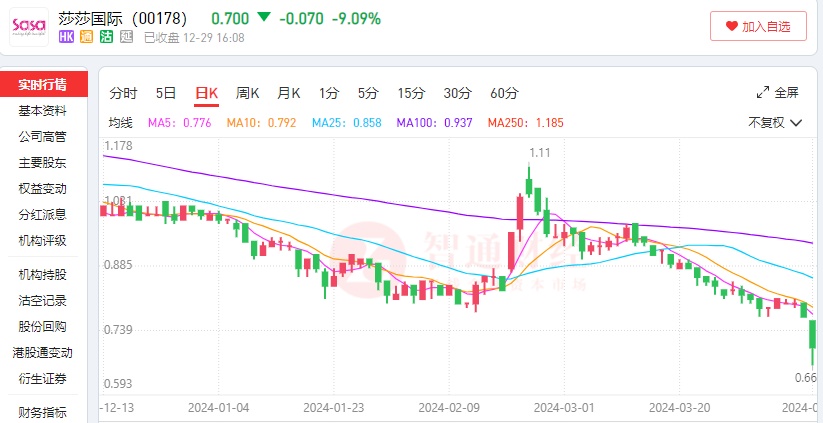The width and height of the screenshot is (823, 423).
Task: Click the Sasa company logo
Action: coord(29,27)
